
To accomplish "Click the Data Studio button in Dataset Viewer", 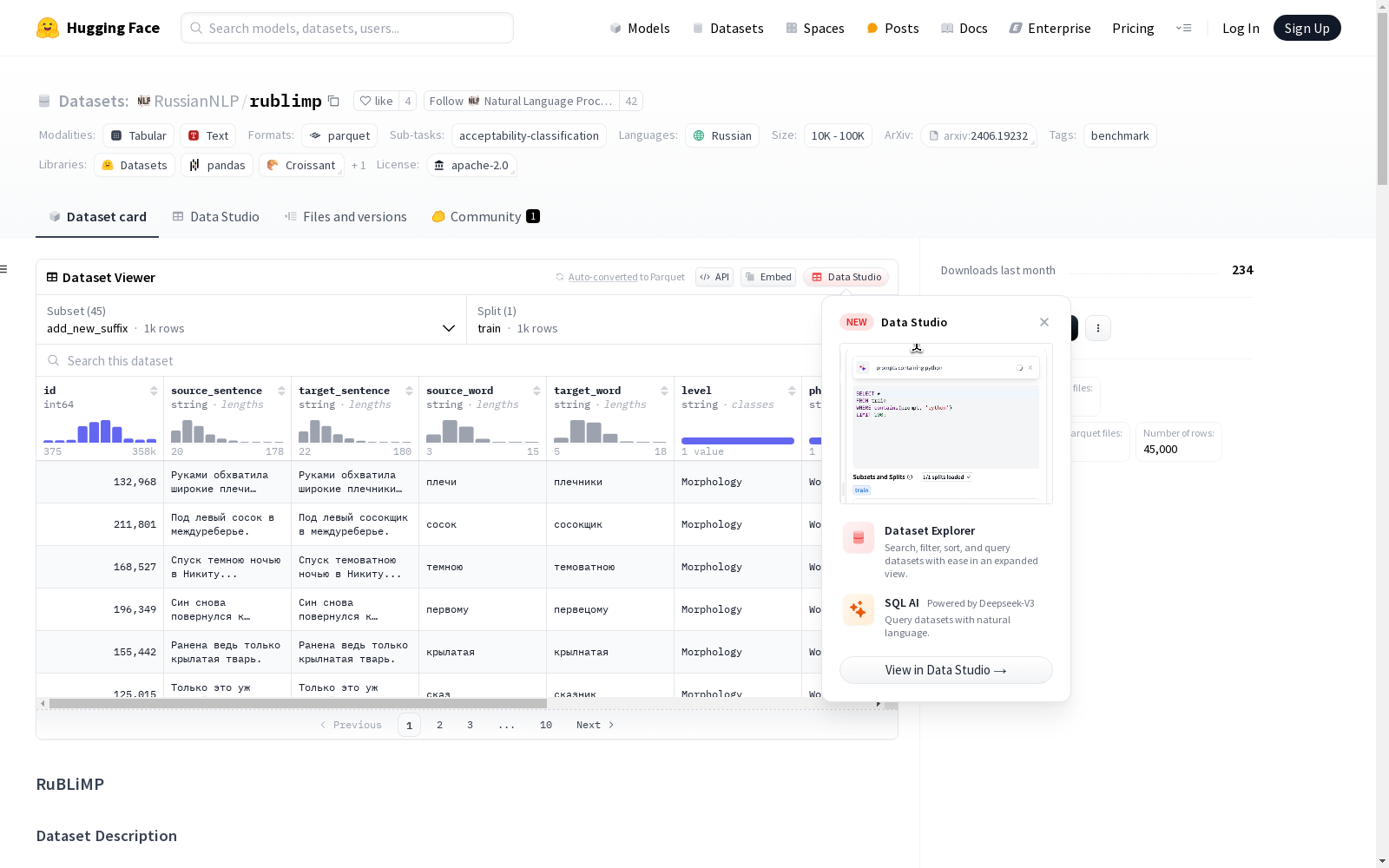I will pos(846,277).
